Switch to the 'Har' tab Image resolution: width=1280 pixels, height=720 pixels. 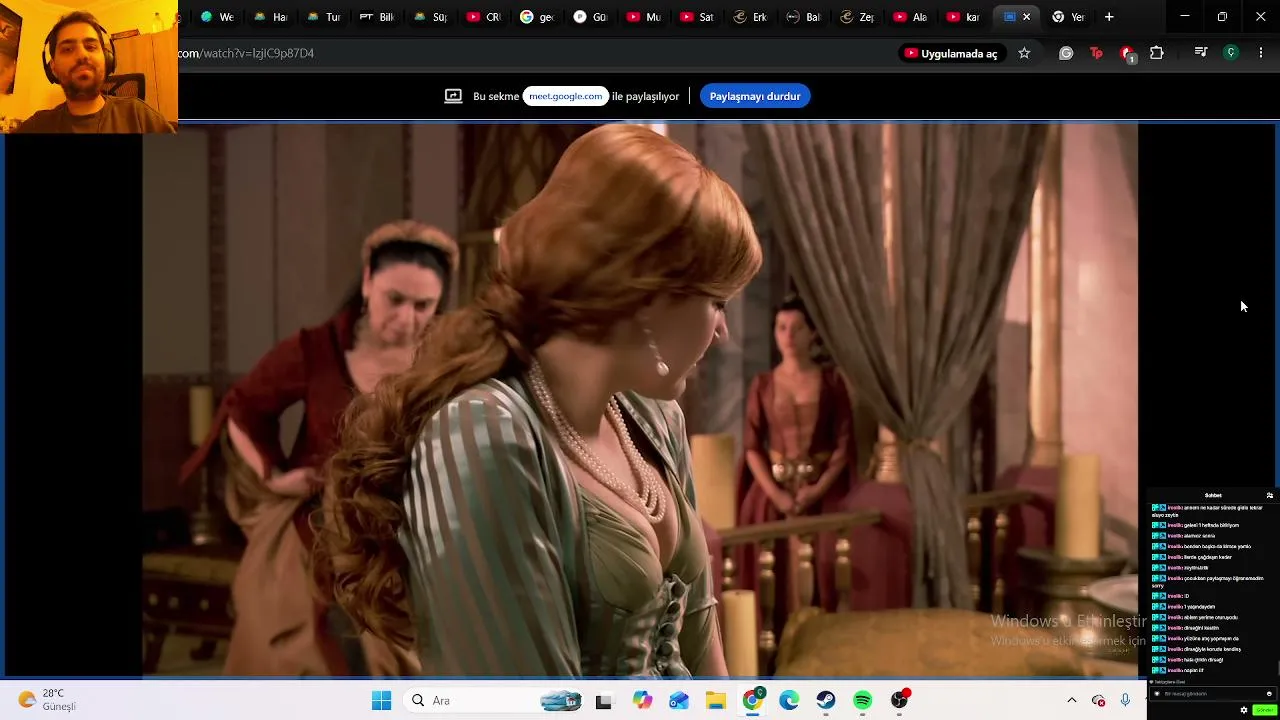coord(271,17)
